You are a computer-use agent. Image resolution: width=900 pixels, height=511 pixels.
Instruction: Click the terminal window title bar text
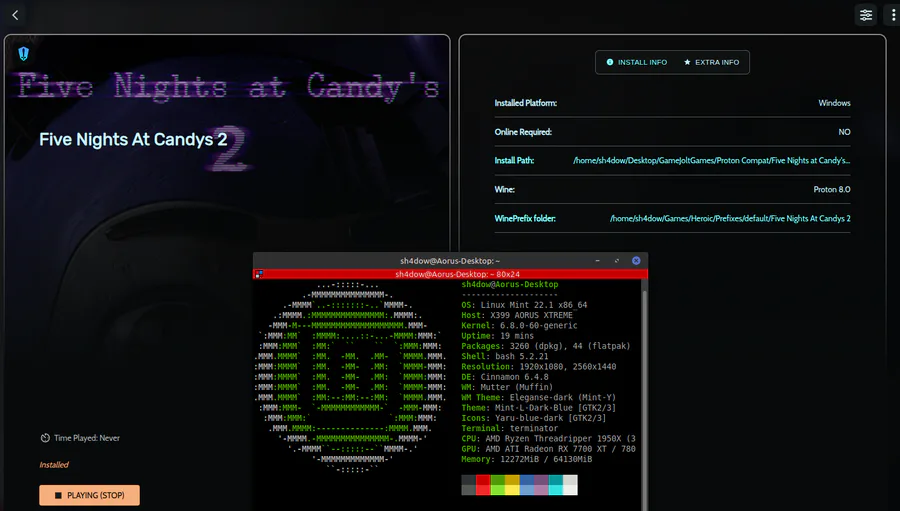(450, 261)
